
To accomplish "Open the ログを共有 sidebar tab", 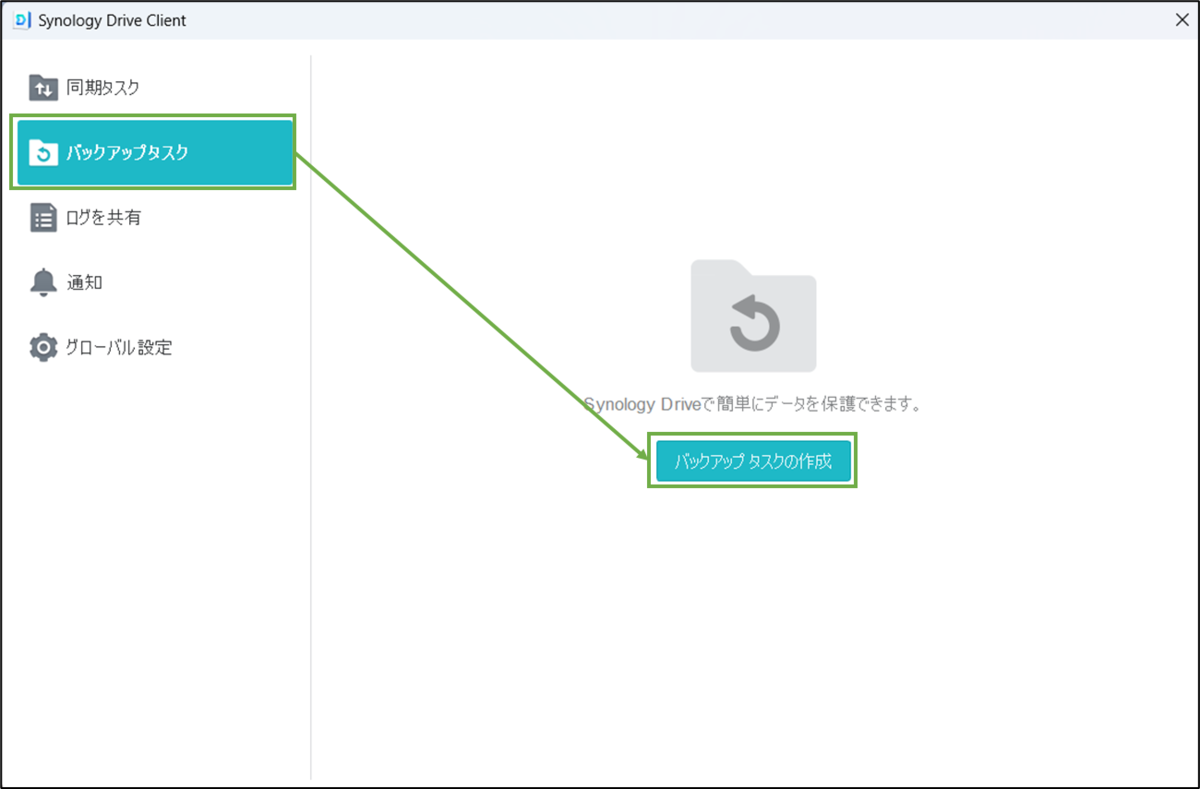I will click(x=155, y=218).
